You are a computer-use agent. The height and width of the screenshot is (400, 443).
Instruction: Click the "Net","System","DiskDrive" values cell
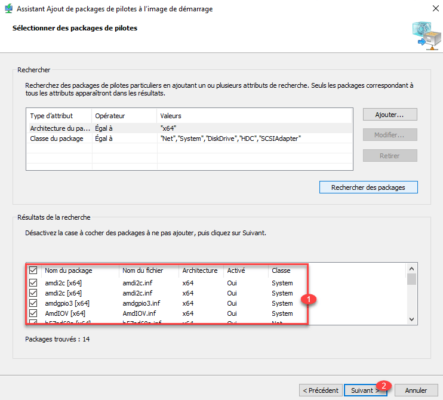pyautogui.click(x=231, y=139)
